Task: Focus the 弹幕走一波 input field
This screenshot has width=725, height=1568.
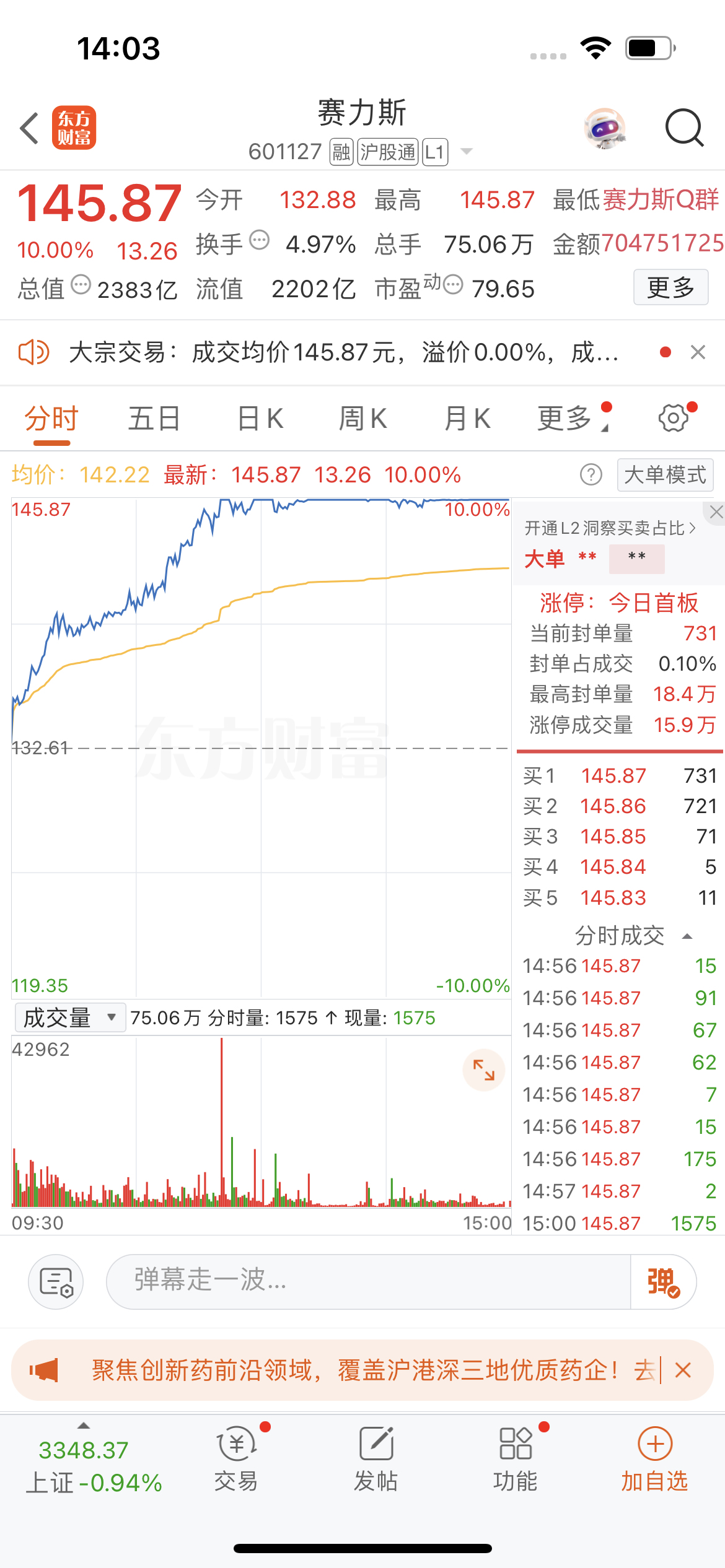Action: coord(369,1281)
